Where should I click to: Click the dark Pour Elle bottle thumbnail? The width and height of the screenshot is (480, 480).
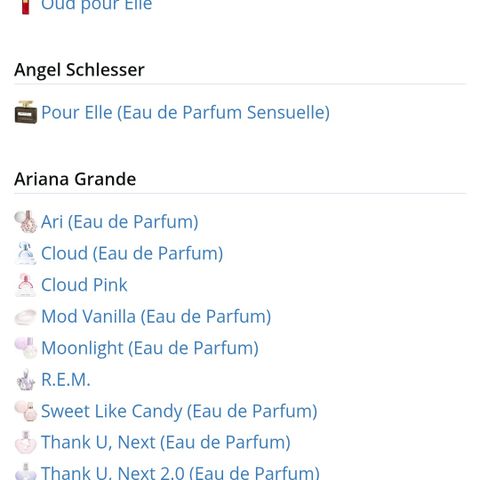26,112
